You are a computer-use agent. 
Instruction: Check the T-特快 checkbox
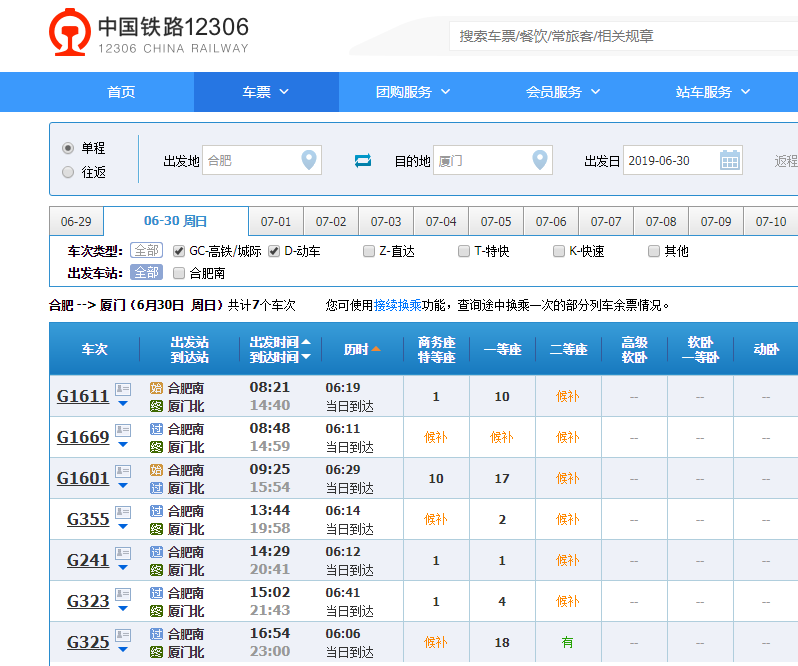[464, 251]
